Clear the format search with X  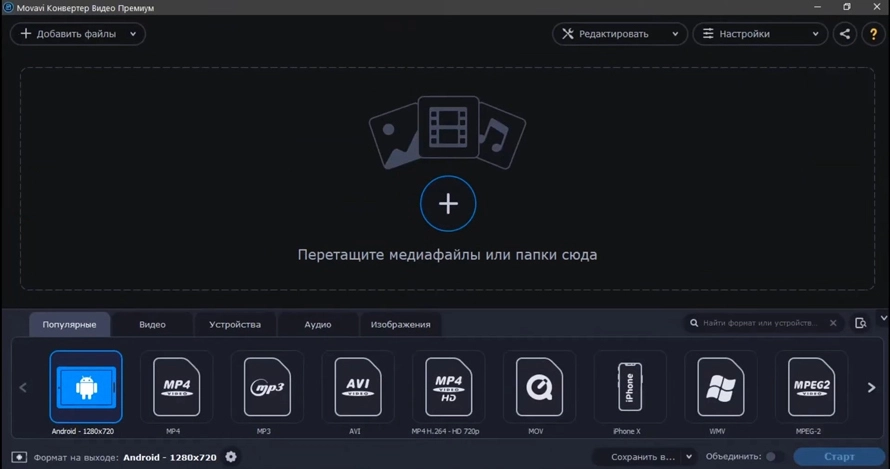click(x=833, y=323)
